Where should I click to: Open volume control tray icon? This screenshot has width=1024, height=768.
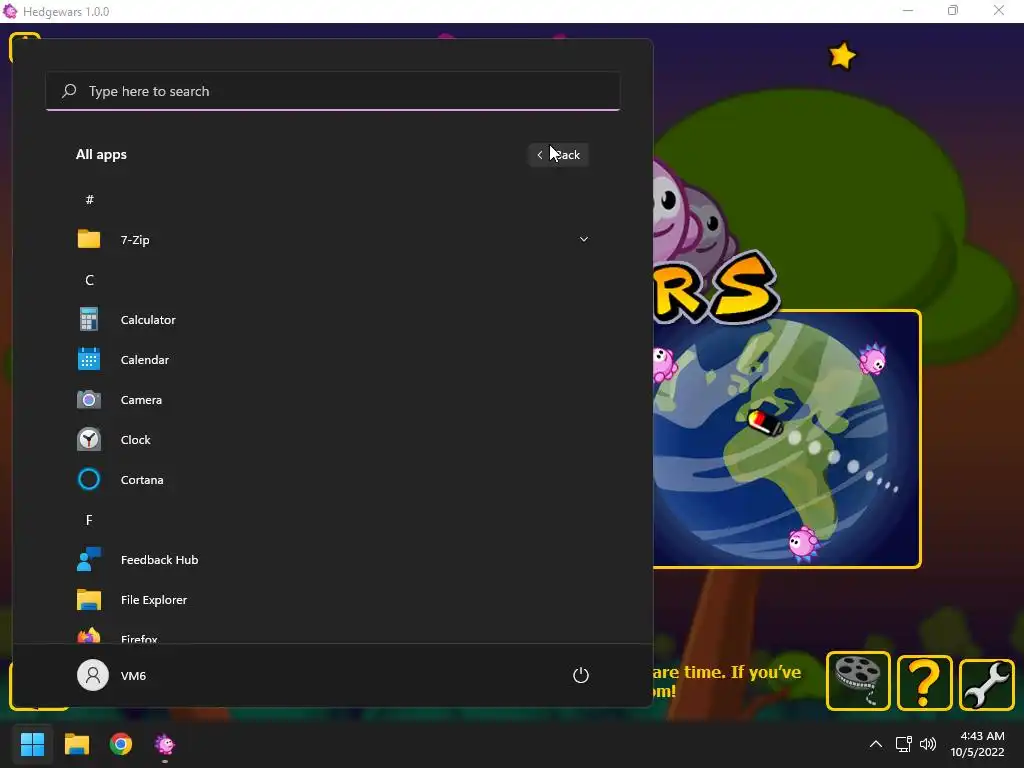click(927, 744)
